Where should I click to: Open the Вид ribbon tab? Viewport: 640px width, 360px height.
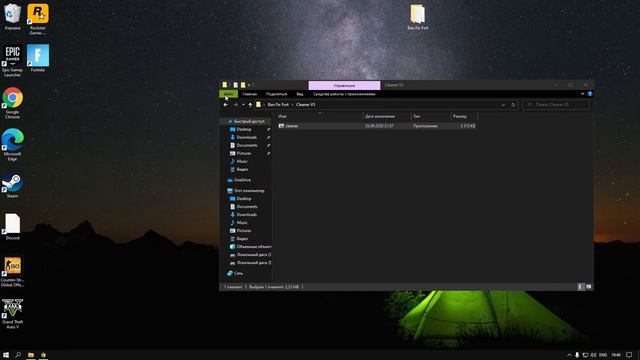pos(300,94)
